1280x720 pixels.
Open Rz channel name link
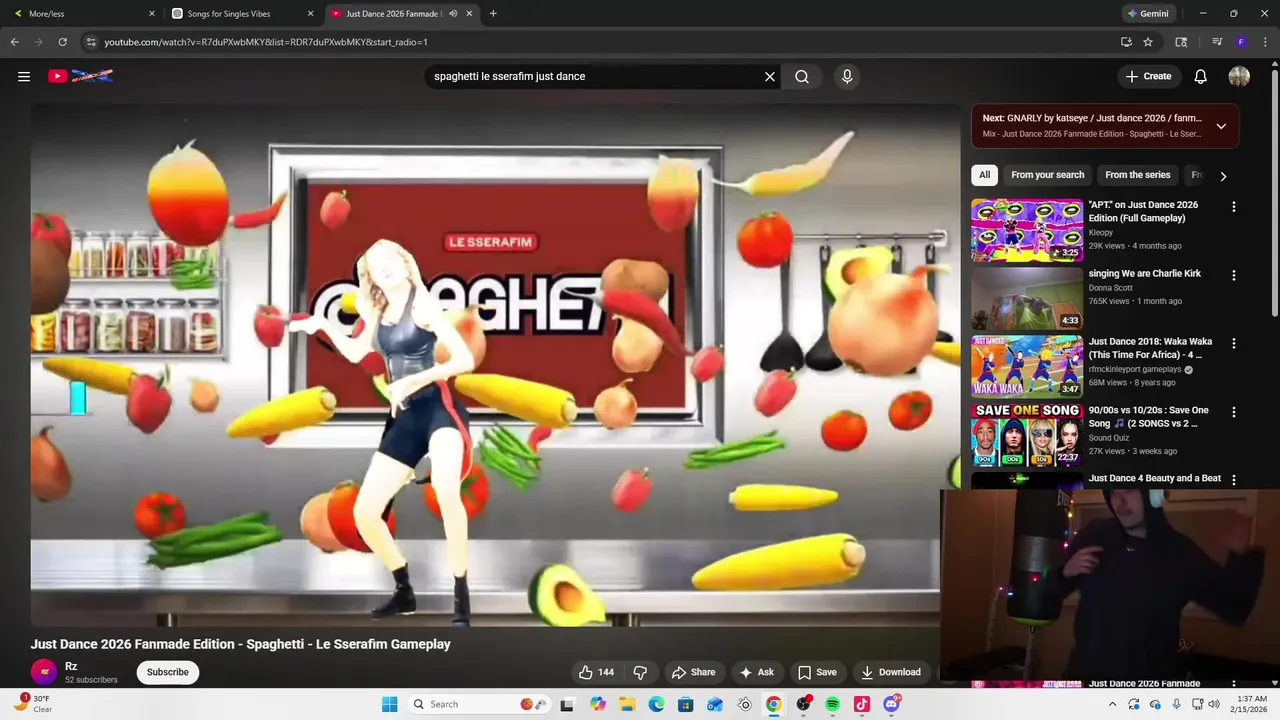71,666
